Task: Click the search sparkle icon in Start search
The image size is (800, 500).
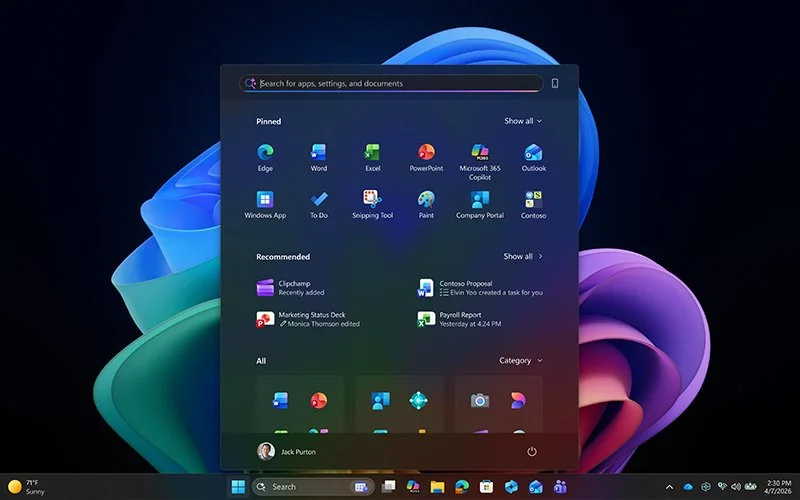Action: 250,83
